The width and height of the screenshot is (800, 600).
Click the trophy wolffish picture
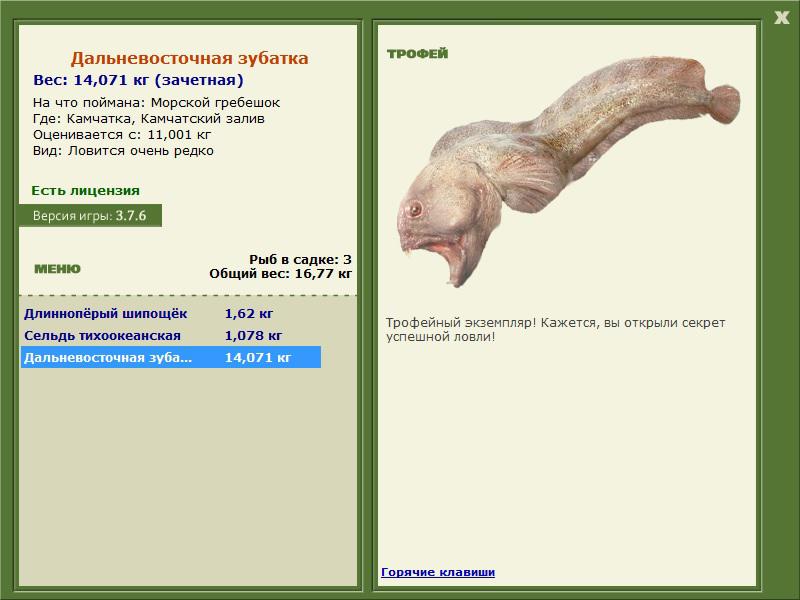pos(568,171)
